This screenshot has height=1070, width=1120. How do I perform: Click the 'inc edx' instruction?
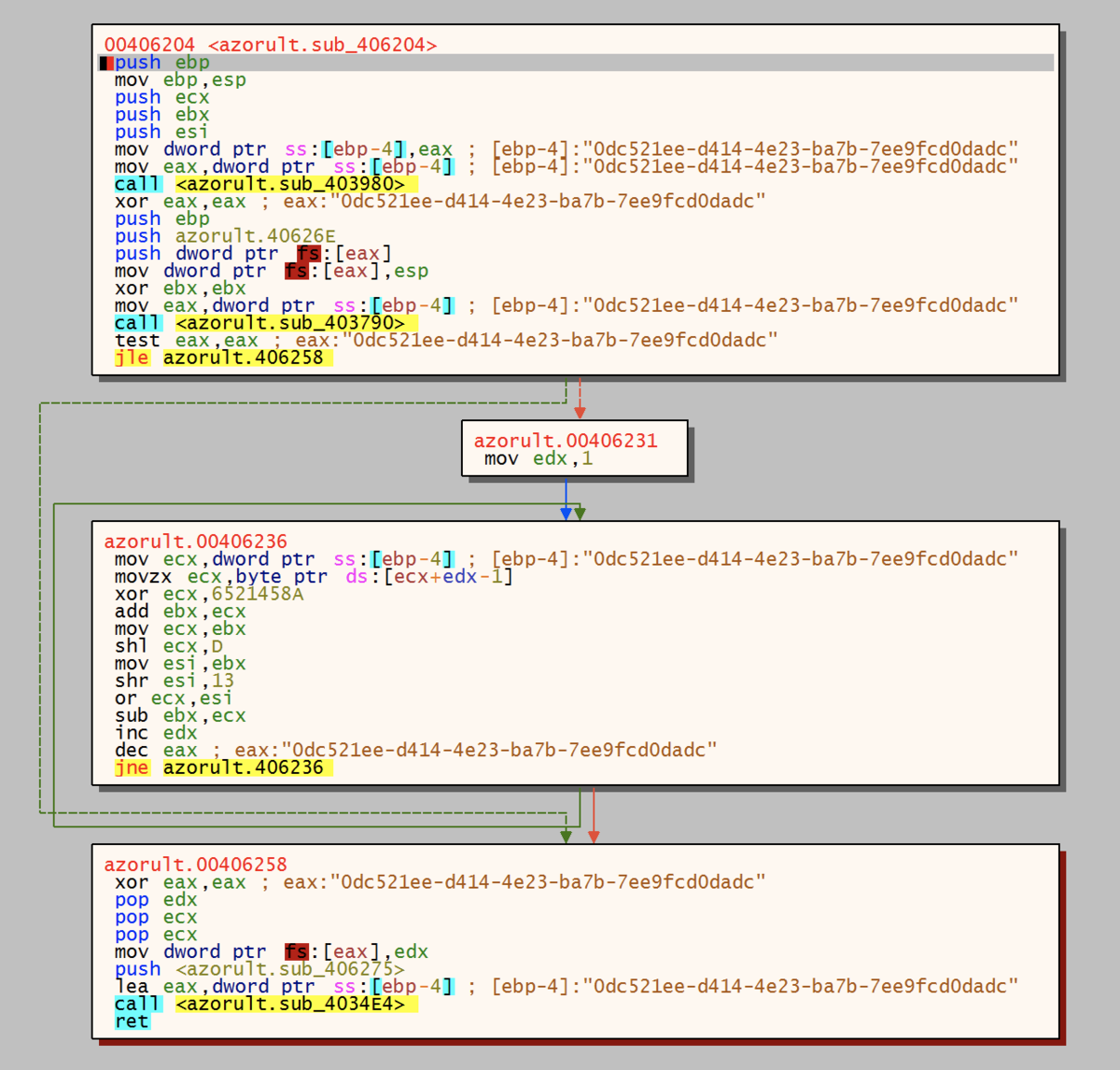pos(156,733)
